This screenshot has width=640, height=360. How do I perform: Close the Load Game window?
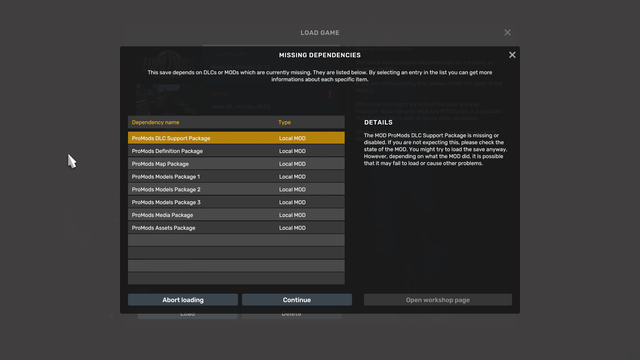[x=507, y=32]
